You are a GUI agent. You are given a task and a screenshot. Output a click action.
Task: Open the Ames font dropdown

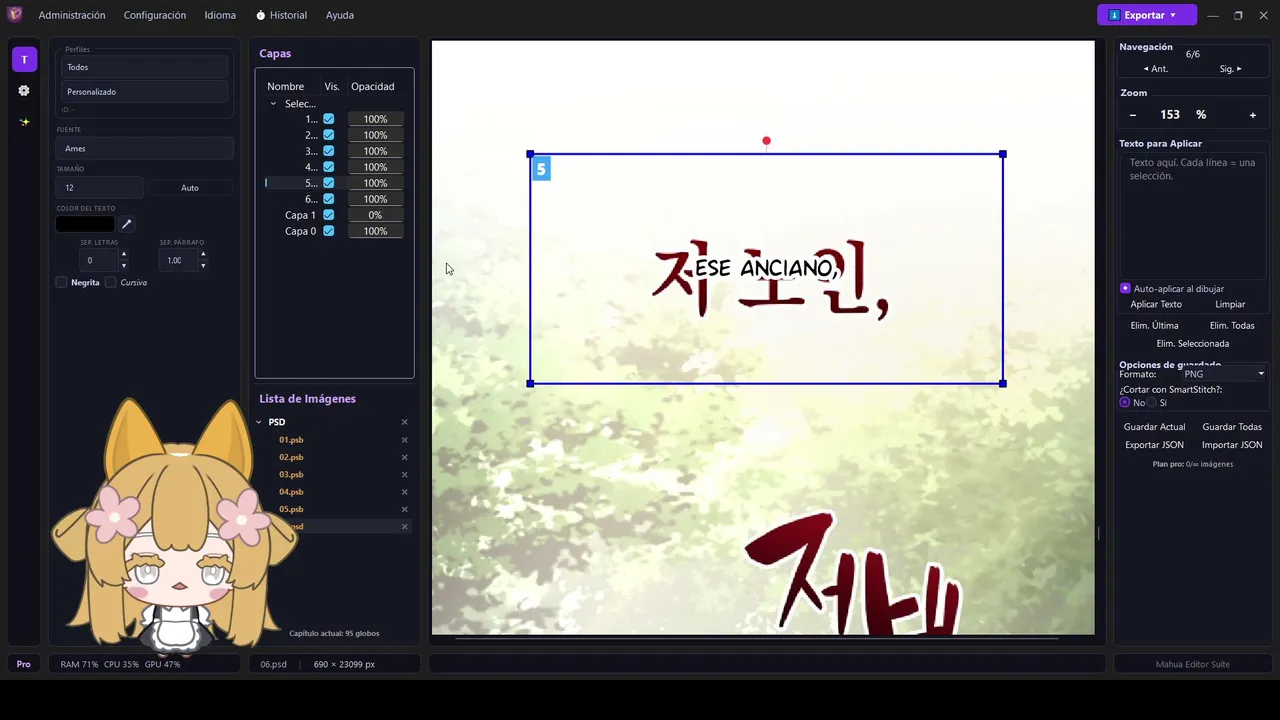145,148
